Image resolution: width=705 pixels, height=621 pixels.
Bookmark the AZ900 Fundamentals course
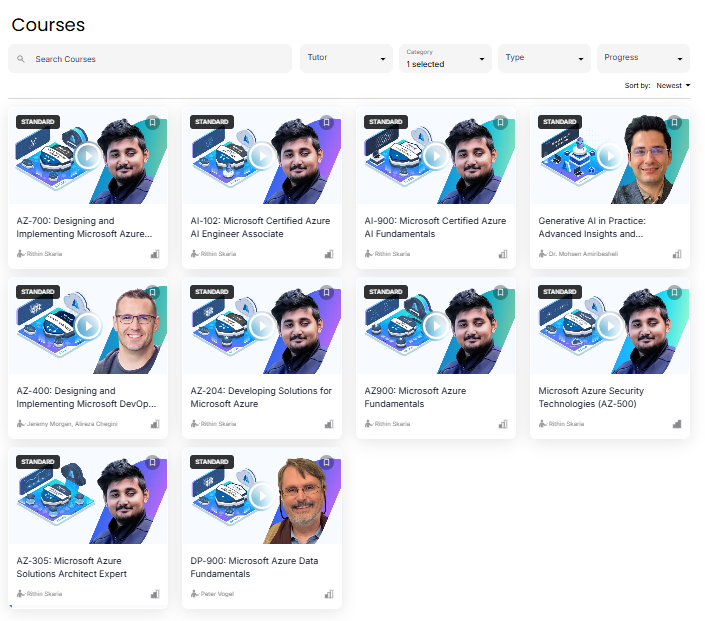[x=500, y=292]
